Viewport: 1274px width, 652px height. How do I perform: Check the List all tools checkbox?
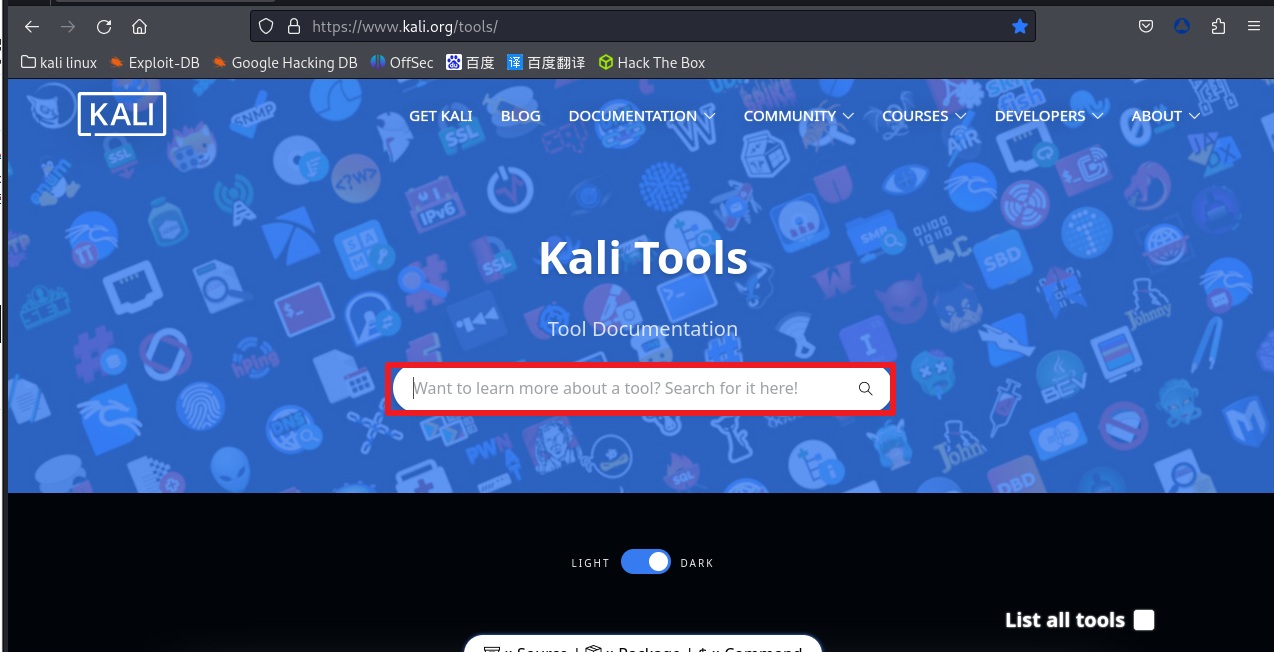pyautogui.click(x=1144, y=620)
